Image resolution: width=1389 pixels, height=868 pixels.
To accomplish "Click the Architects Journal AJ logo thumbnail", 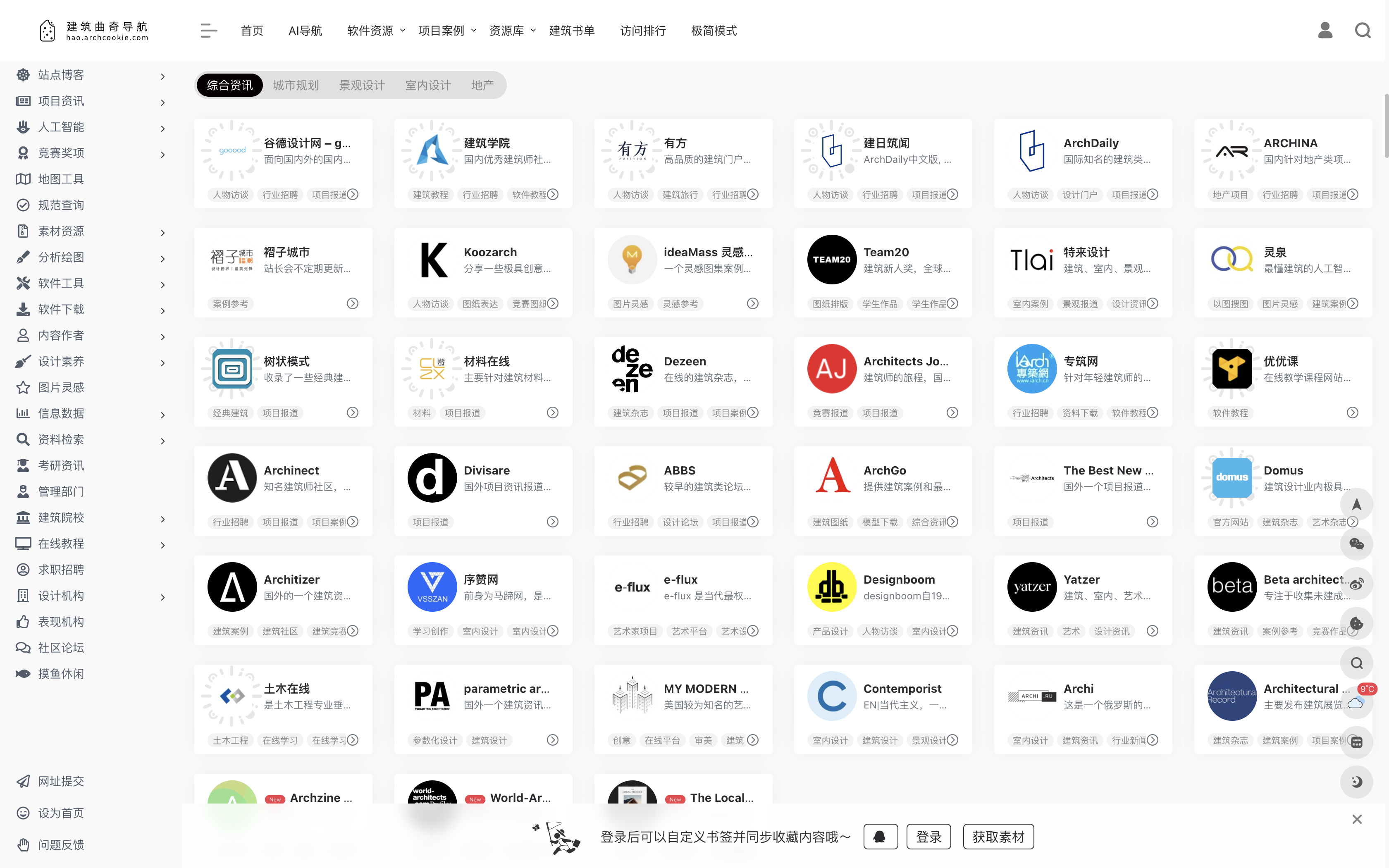I will 831,369.
